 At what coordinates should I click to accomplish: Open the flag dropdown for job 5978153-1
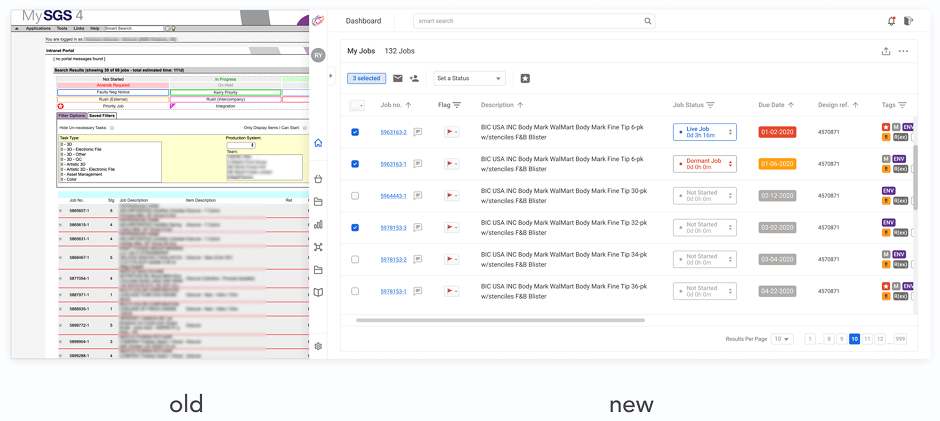click(451, 291)
